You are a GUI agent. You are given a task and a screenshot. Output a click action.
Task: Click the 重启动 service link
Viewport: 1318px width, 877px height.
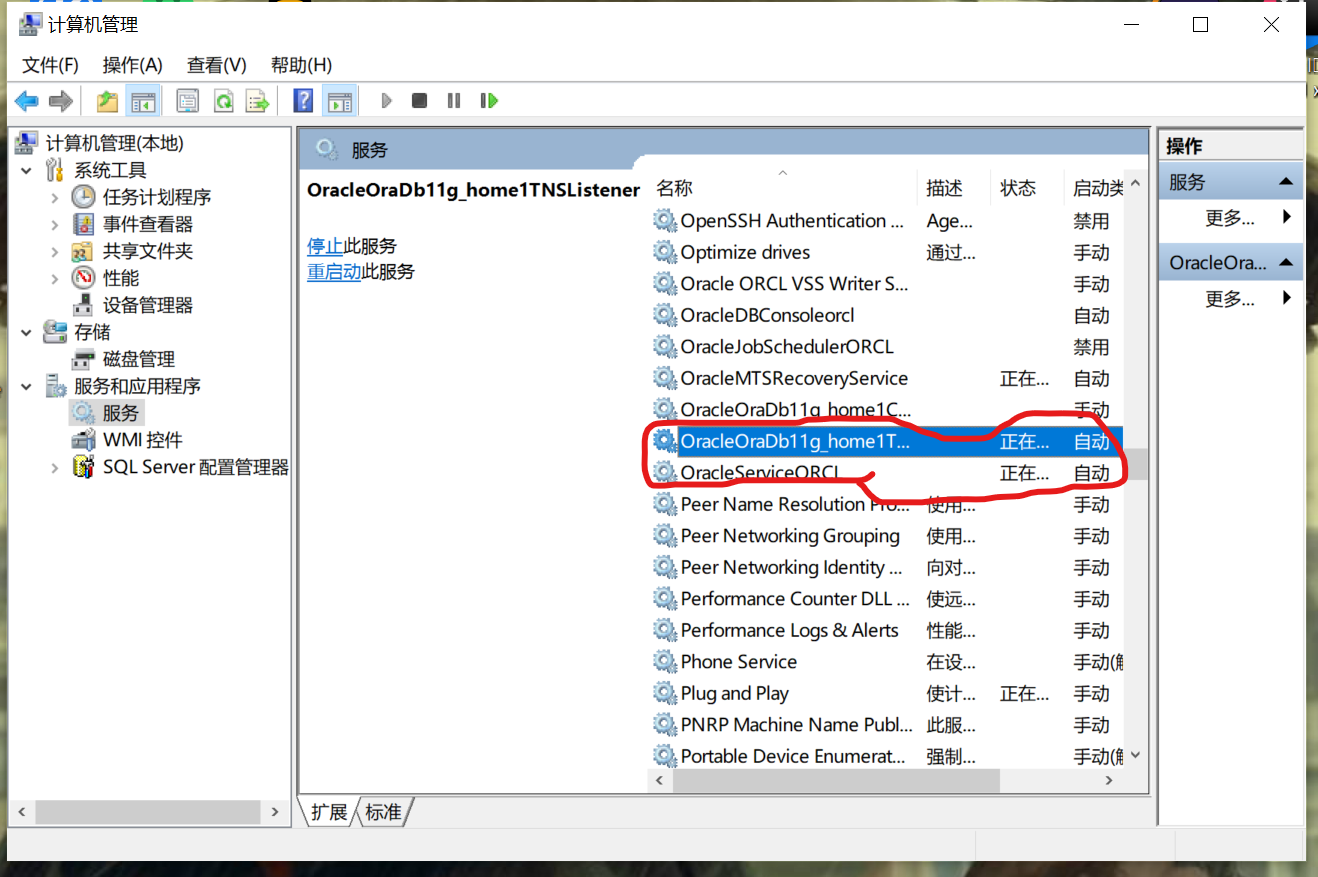tap(334, 272)
